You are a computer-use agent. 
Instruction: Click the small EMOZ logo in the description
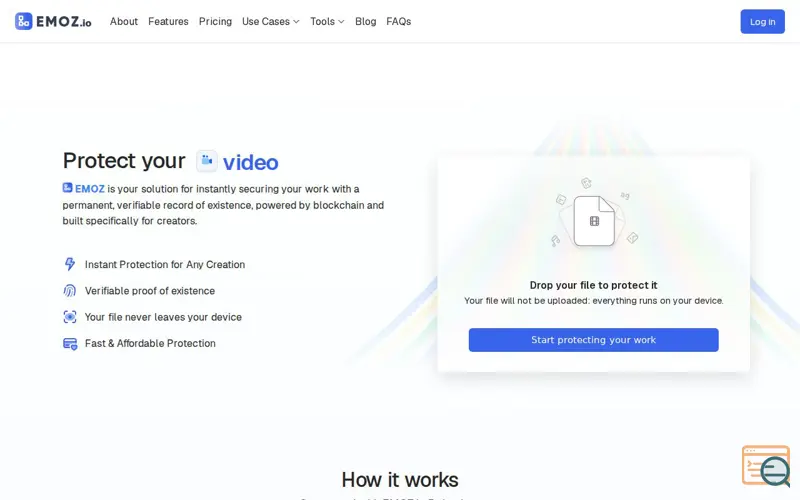(x=67, y=188)
